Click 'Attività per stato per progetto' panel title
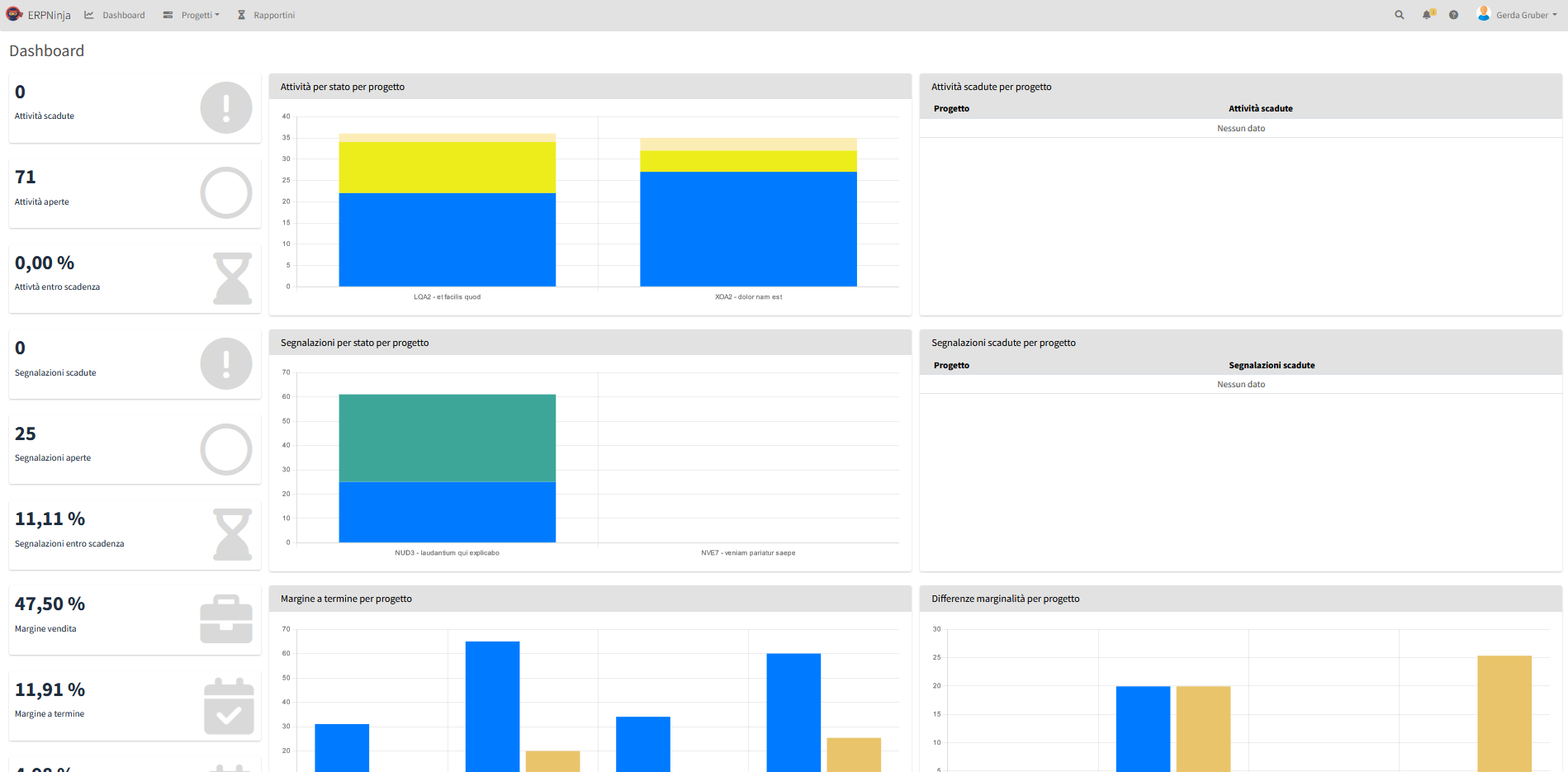This screenshot has width=1568, height=772. [343, 87]
